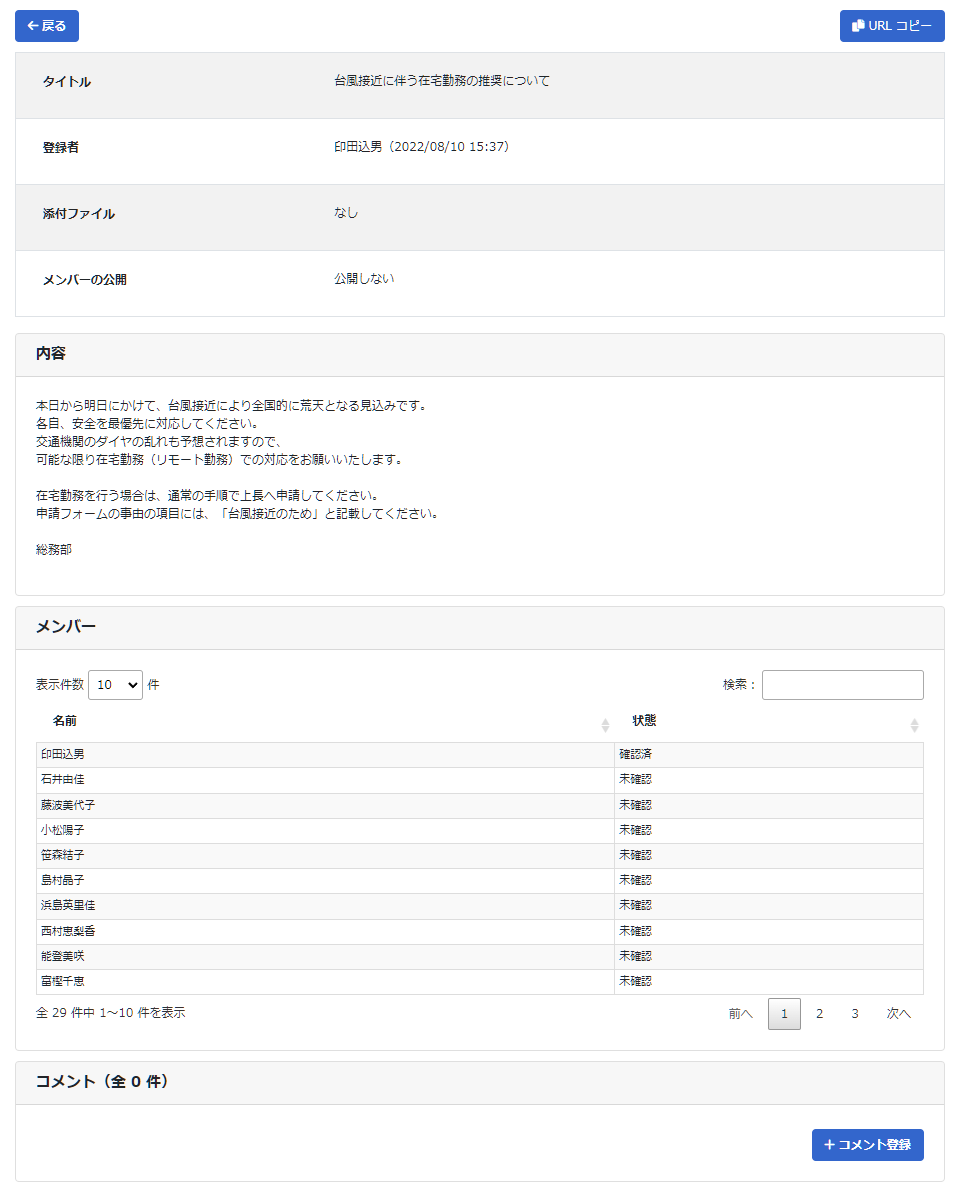Screen dimensions: 960x1196
Task: Click the 名前 column header
Action: pyautogui.click(x=65, y=721)
